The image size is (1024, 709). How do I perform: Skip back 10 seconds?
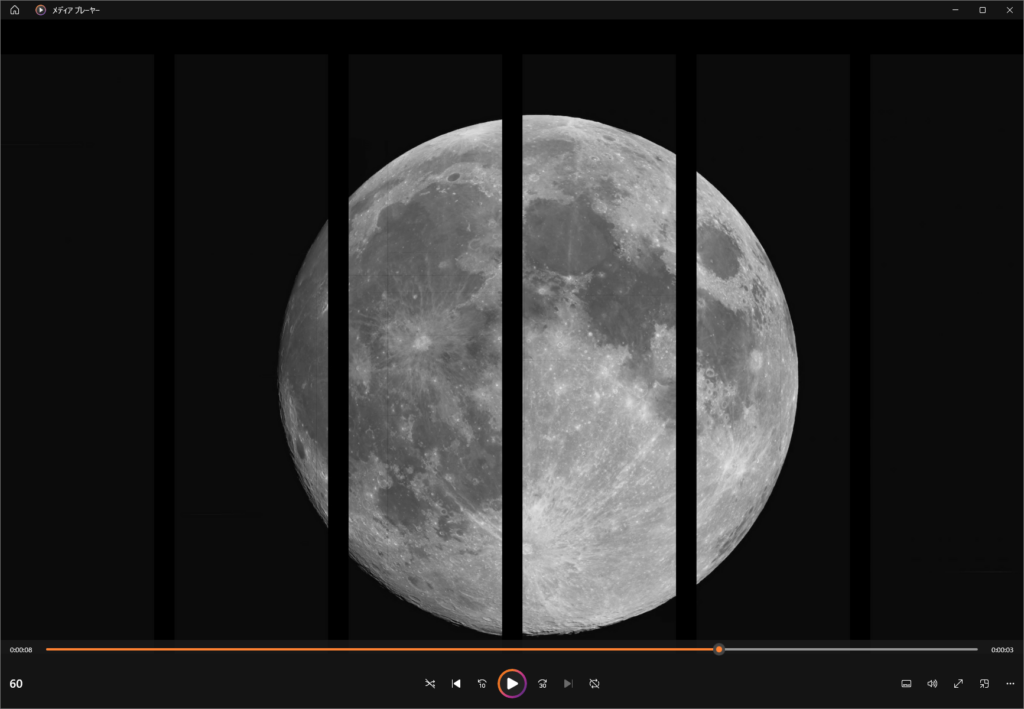pyautogui.click(x=482, y=684)
